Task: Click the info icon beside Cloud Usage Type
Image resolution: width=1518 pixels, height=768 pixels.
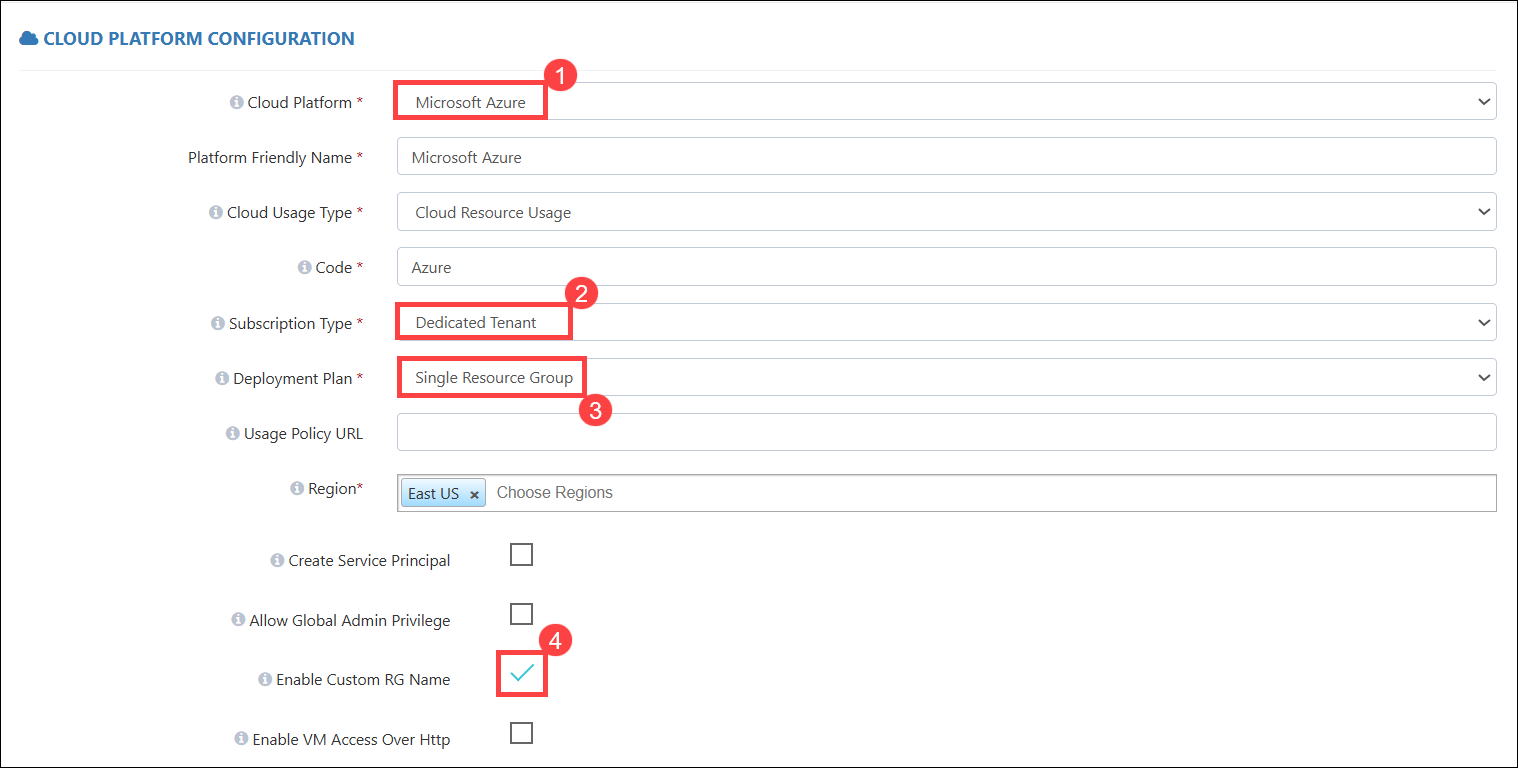Action: tap(215, 213)
